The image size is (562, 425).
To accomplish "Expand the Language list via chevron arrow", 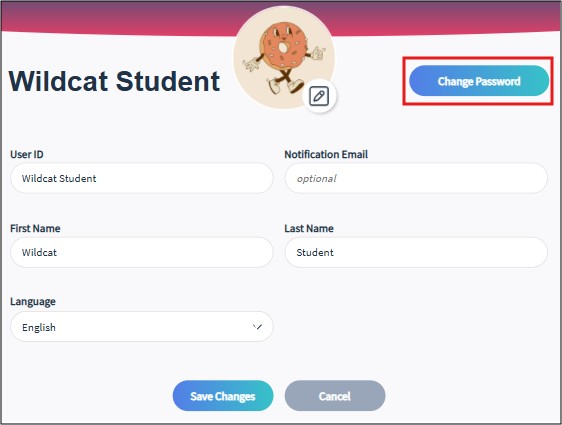I will pos(257,327).
